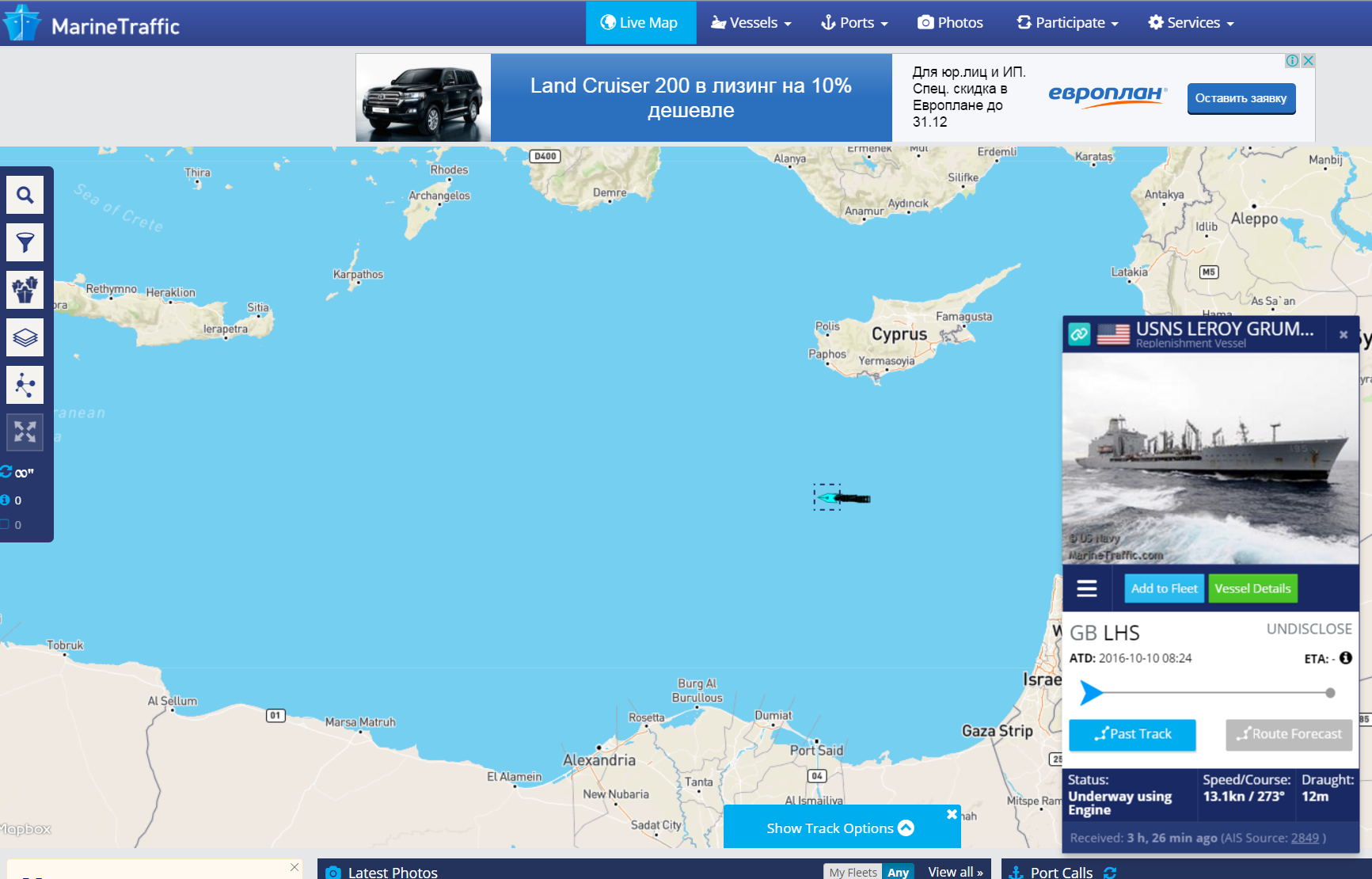Open the density/network nodes tool
The image size is (1372, 879).
coord(25,385)
